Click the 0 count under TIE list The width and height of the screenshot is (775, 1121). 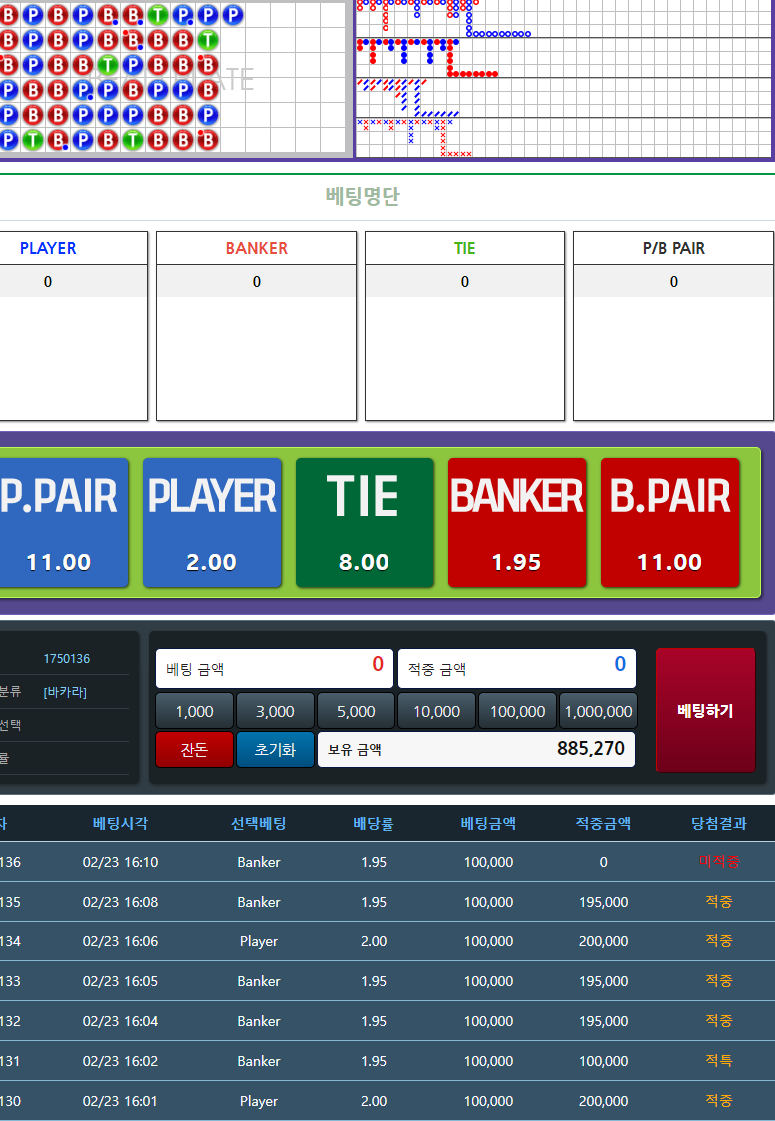tap(465, 282)
